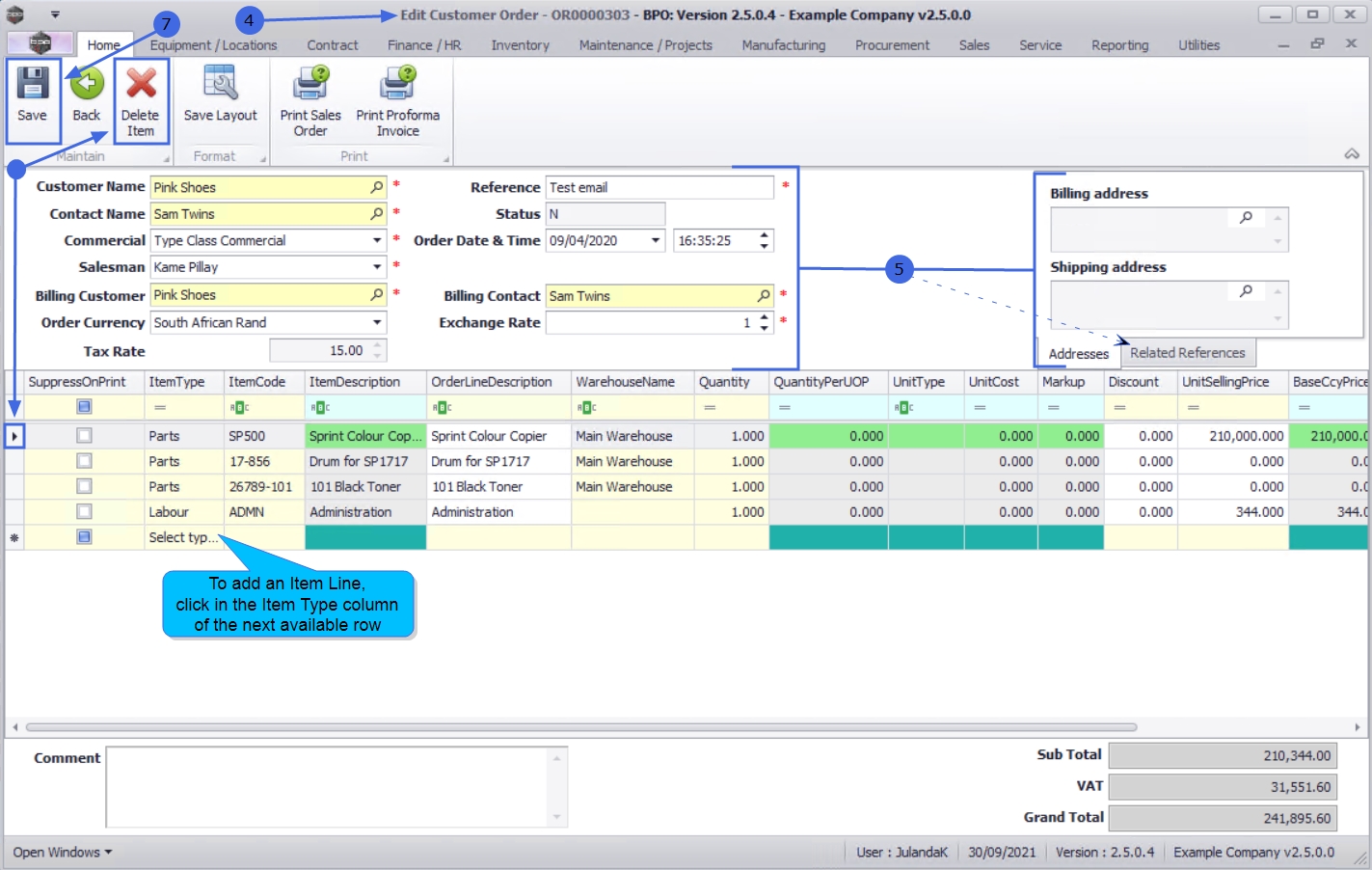Click the Delete Item red X icon
The image size is (1372, 870).
point(141,85)
